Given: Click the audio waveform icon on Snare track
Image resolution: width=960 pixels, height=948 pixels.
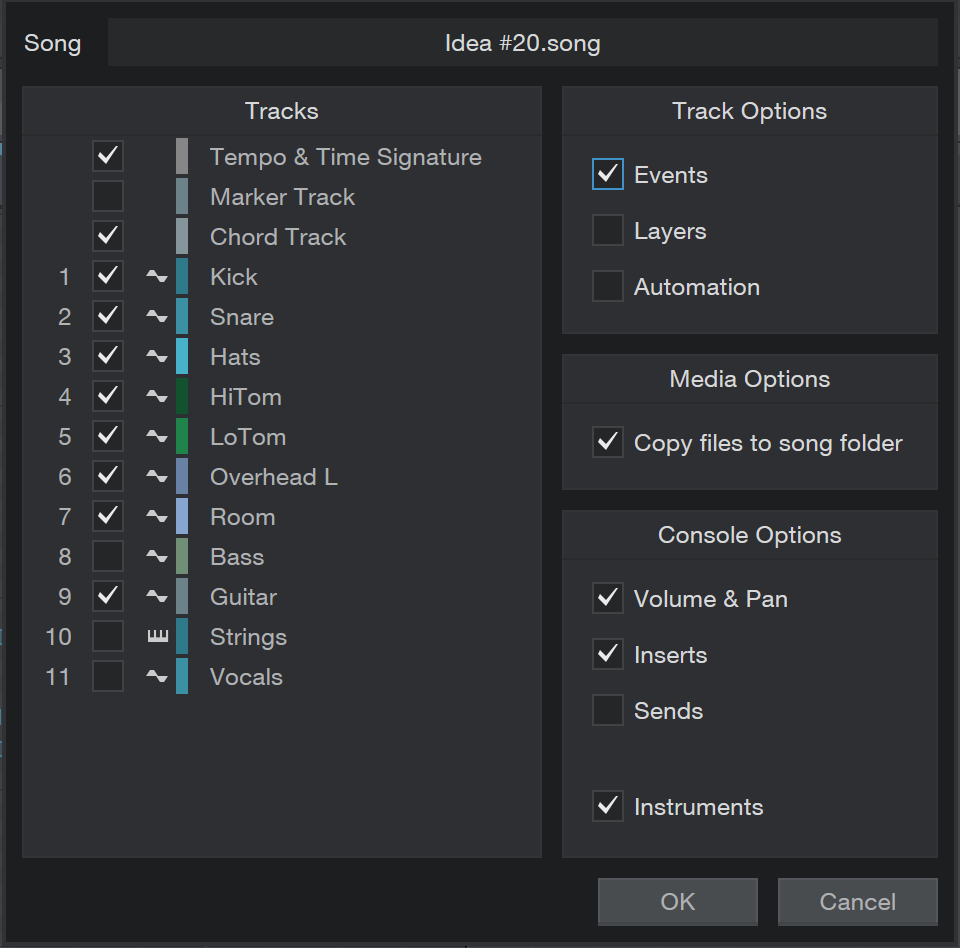Looking at the screenshot, I should (x=157, y=317).
